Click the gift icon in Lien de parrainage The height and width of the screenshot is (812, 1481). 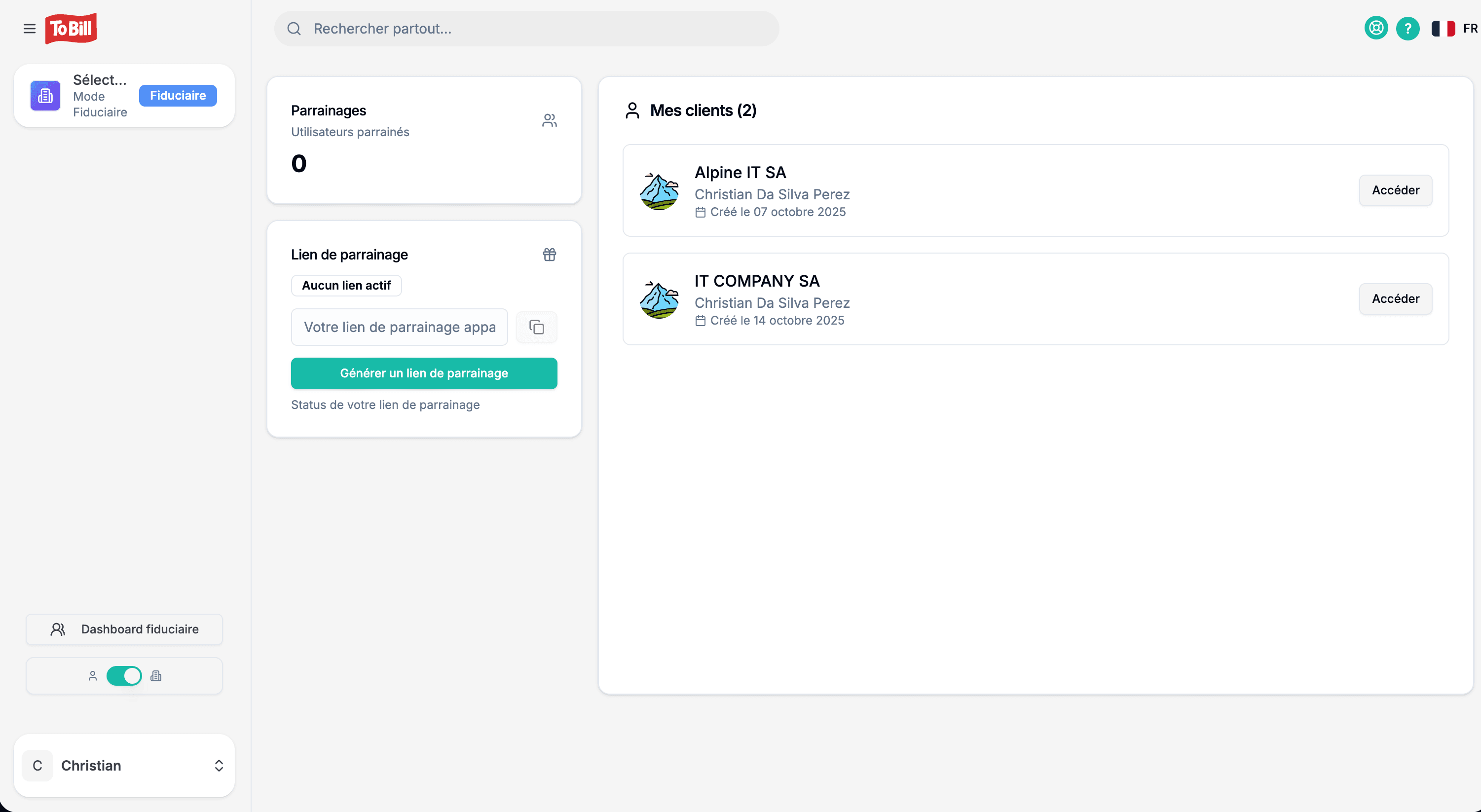549,255
